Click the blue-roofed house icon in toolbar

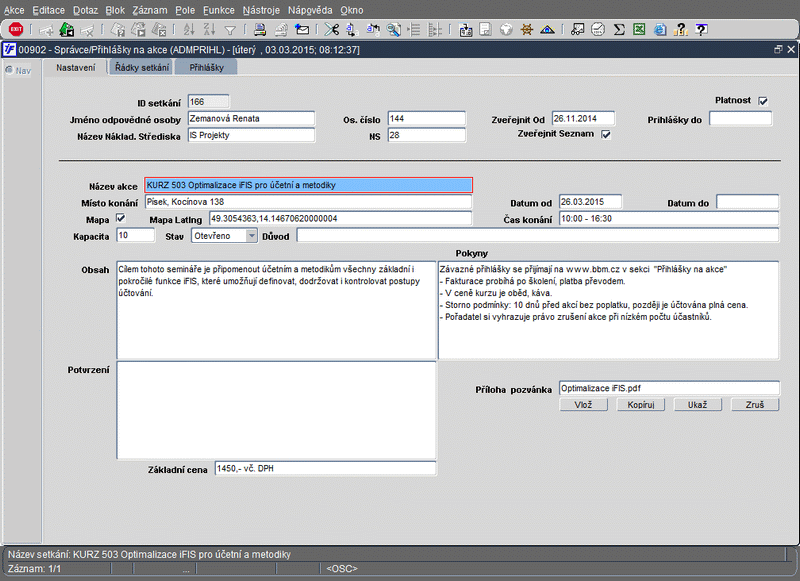click(x=547, y=30)
